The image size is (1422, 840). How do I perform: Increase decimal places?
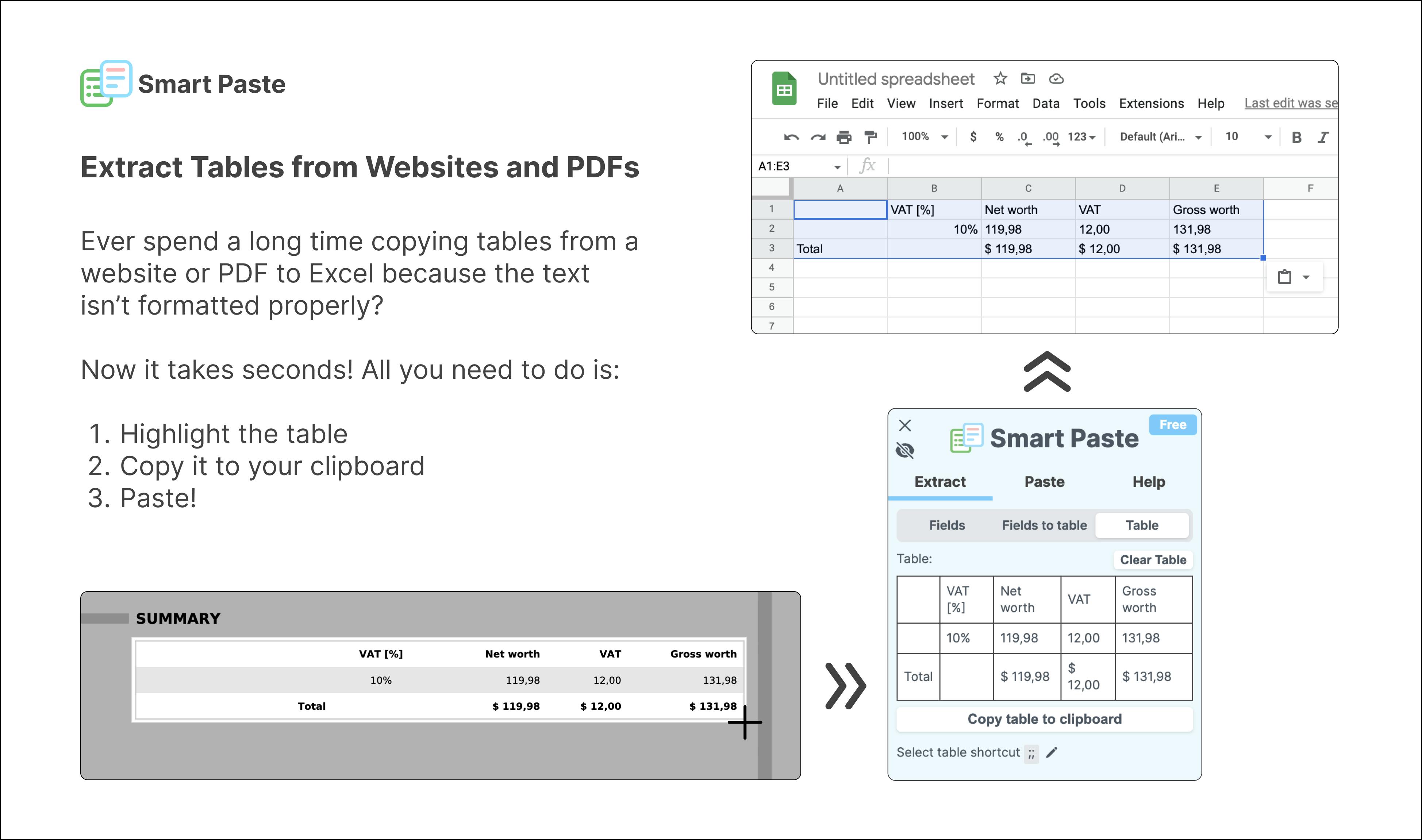[1051, 138]
